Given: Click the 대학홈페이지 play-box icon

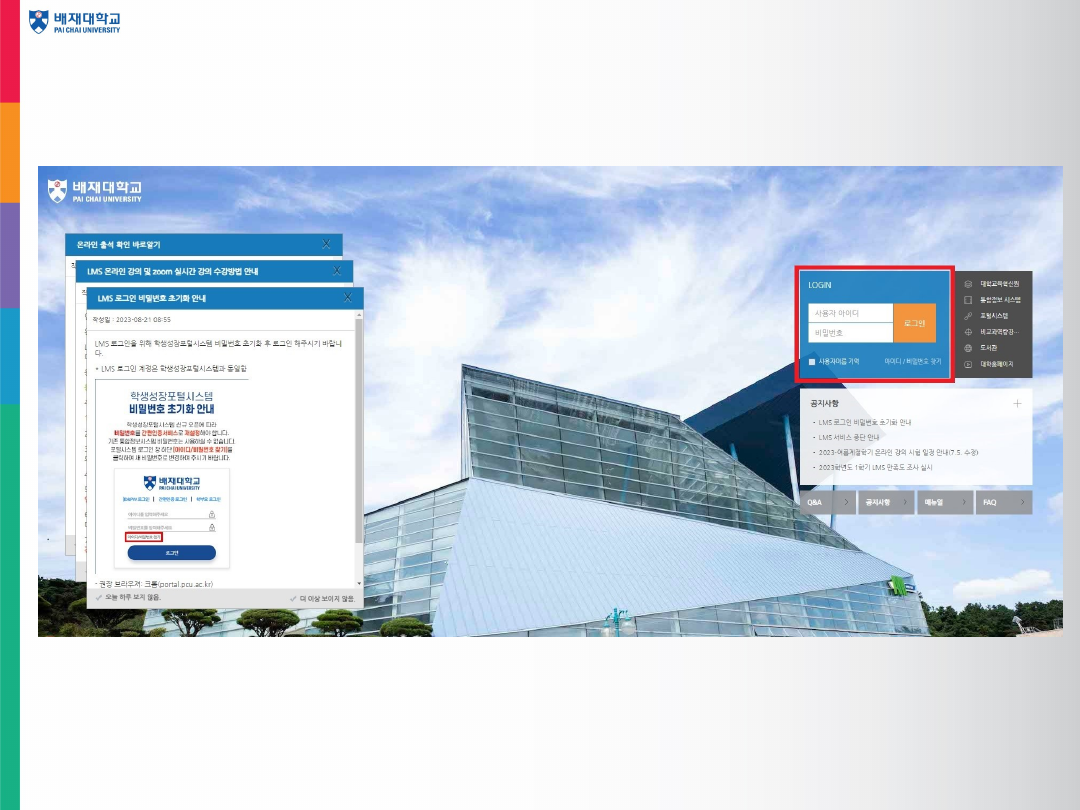Looking at the screenshot, I should pos(968,364).
